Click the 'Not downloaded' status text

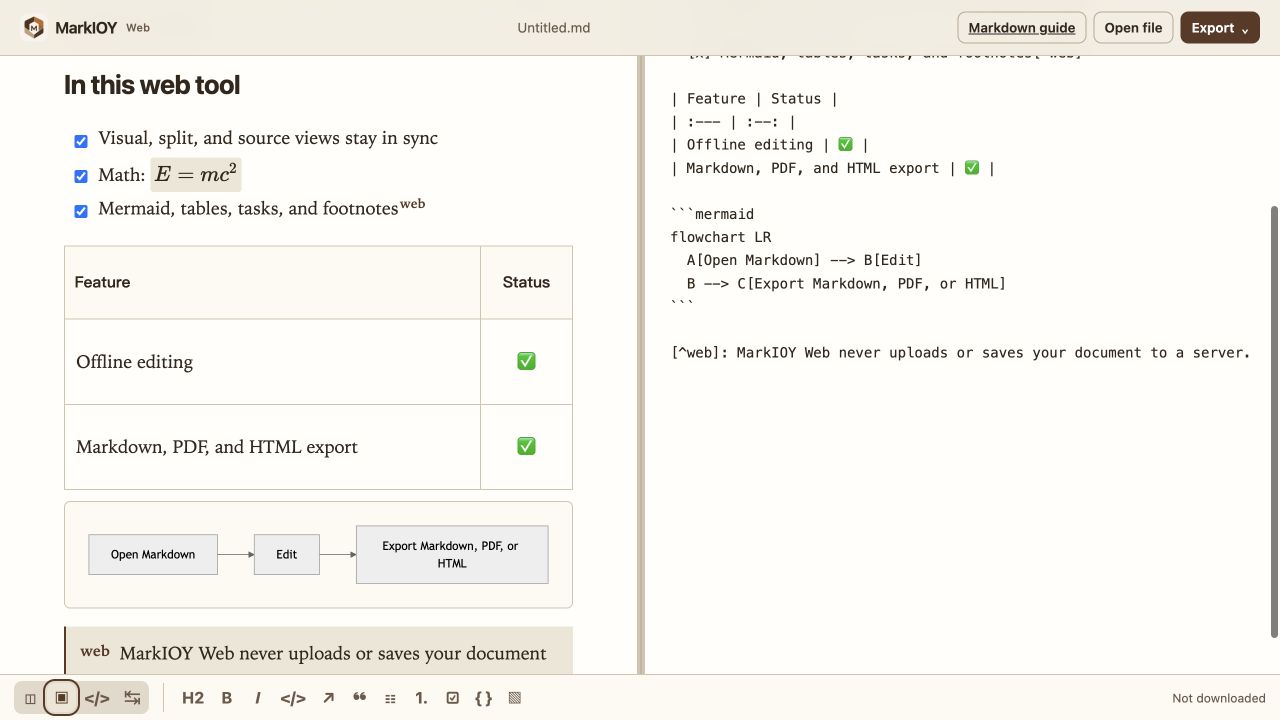coord(1219,698)
